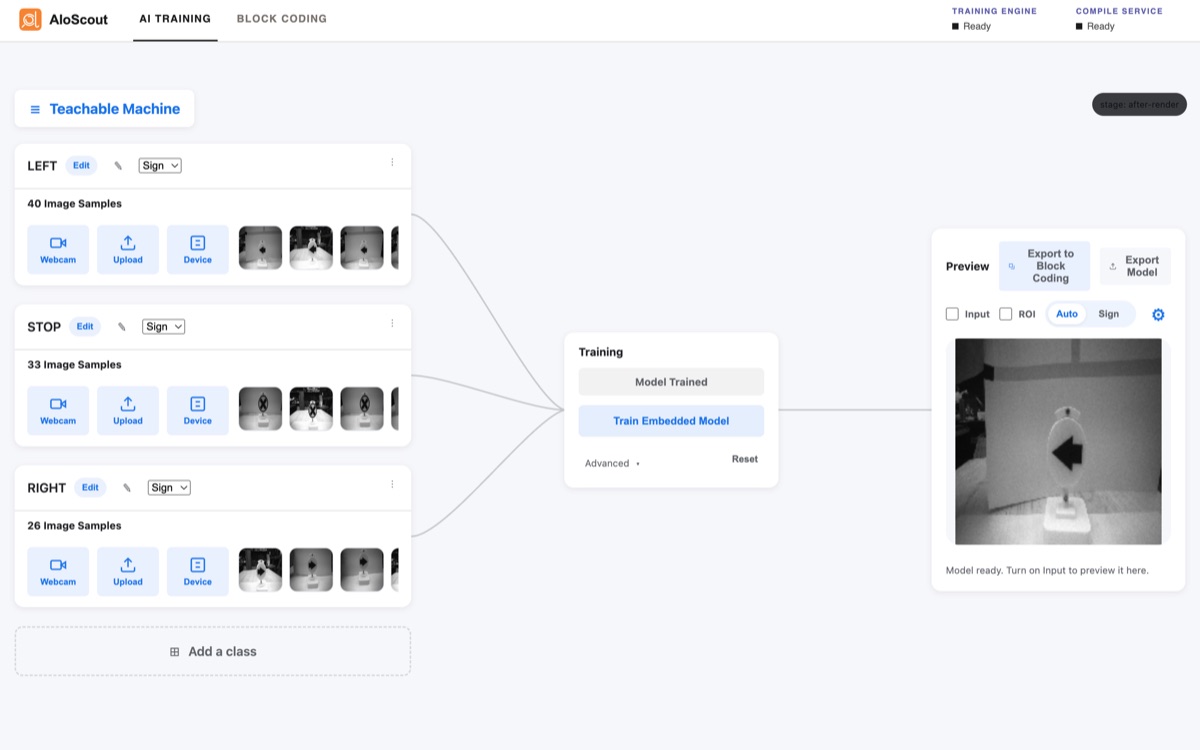Open the Teachable Machine hamburger menu icon
The width and height of the screenshot is (1200, 750).
tap(35, 109)
